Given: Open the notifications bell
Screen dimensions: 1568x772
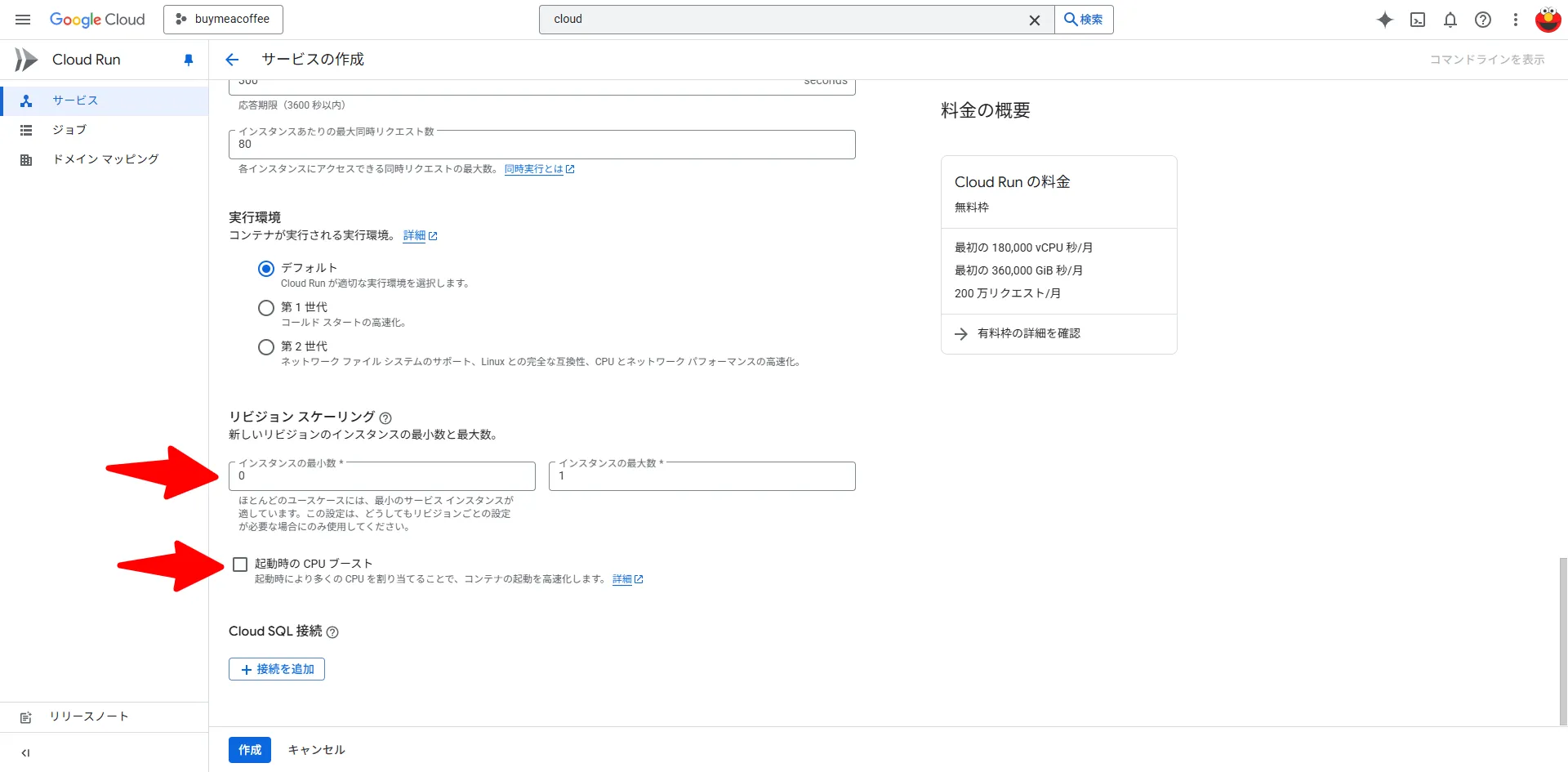Looking at the screenshot, I should coord(1450,20).
